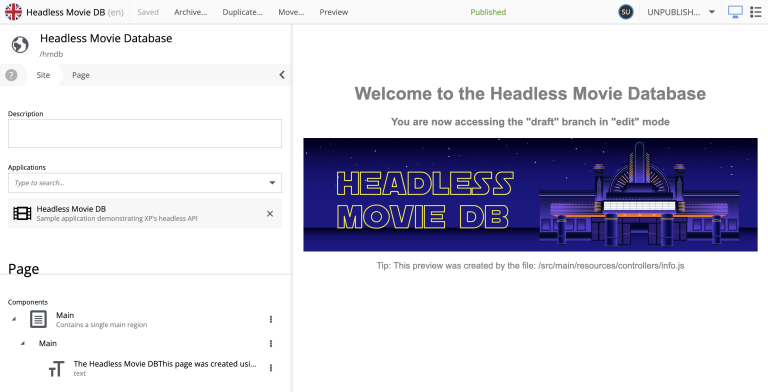Select the text component icon
The height and width of the screenshot is (392, 768).
tap(57, 368)
